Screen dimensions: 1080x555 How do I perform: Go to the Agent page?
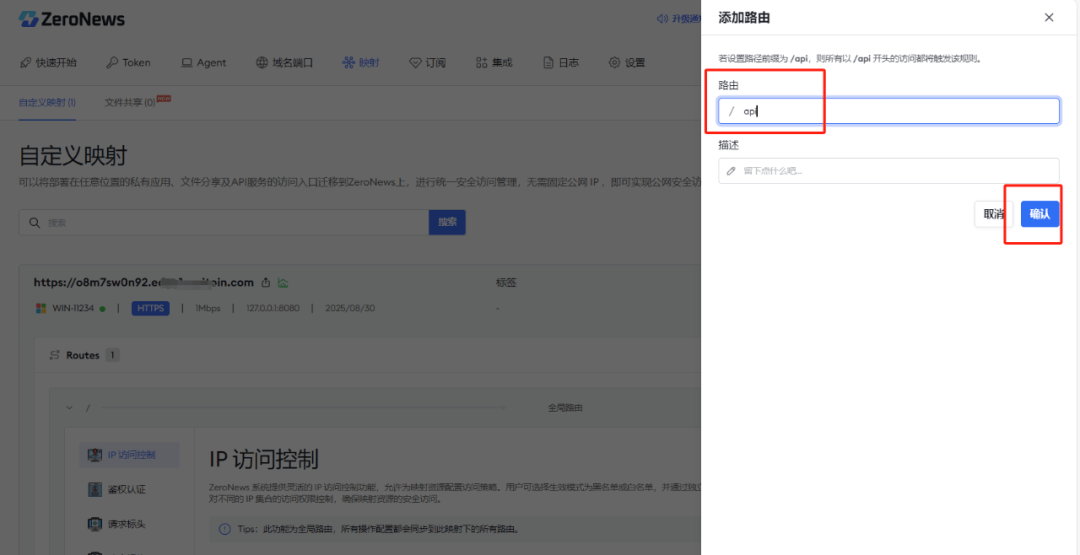pyautogui.click(x=203, y=62)
